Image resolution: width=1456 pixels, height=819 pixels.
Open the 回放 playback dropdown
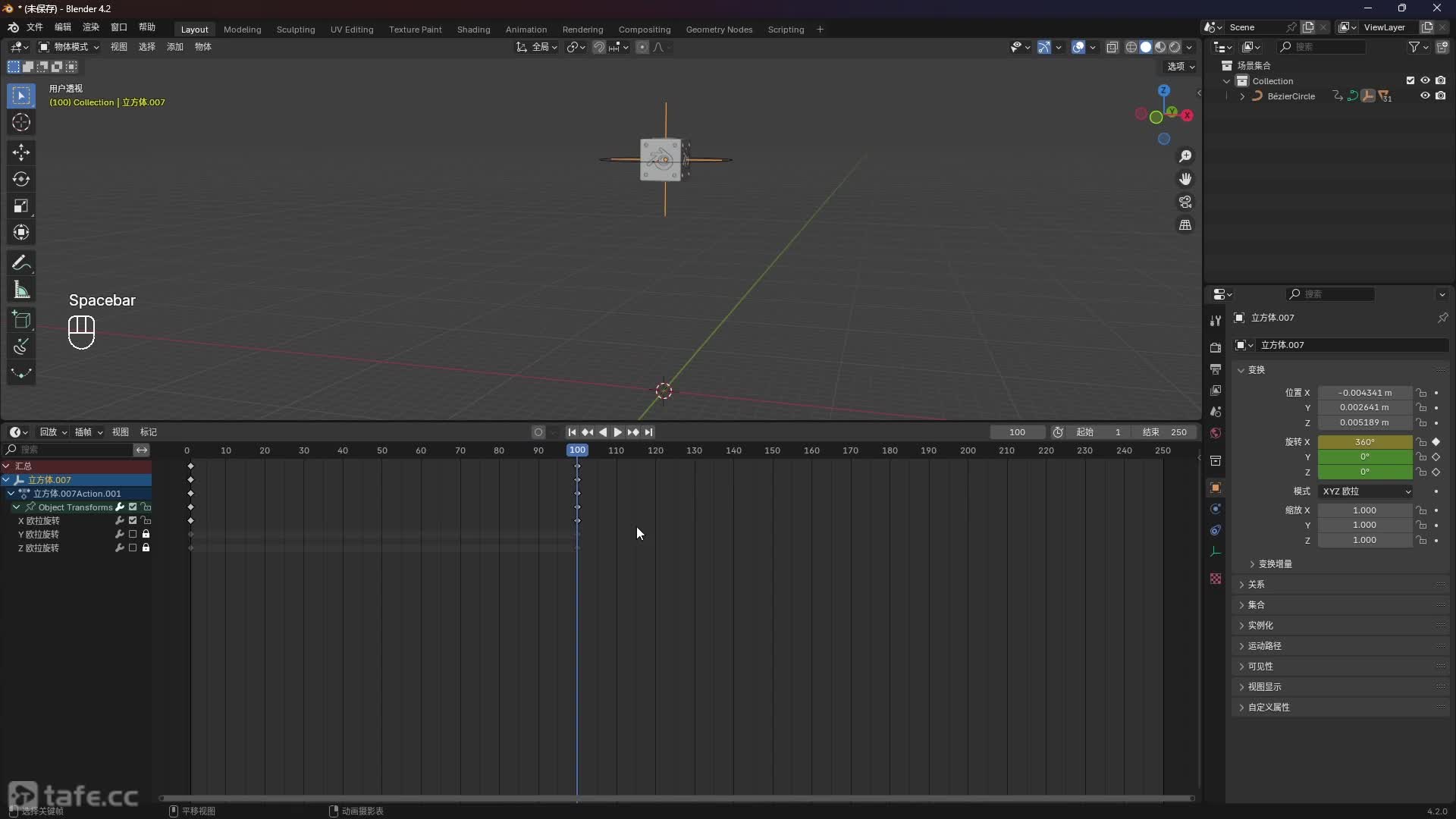click(x=53, y=432)
